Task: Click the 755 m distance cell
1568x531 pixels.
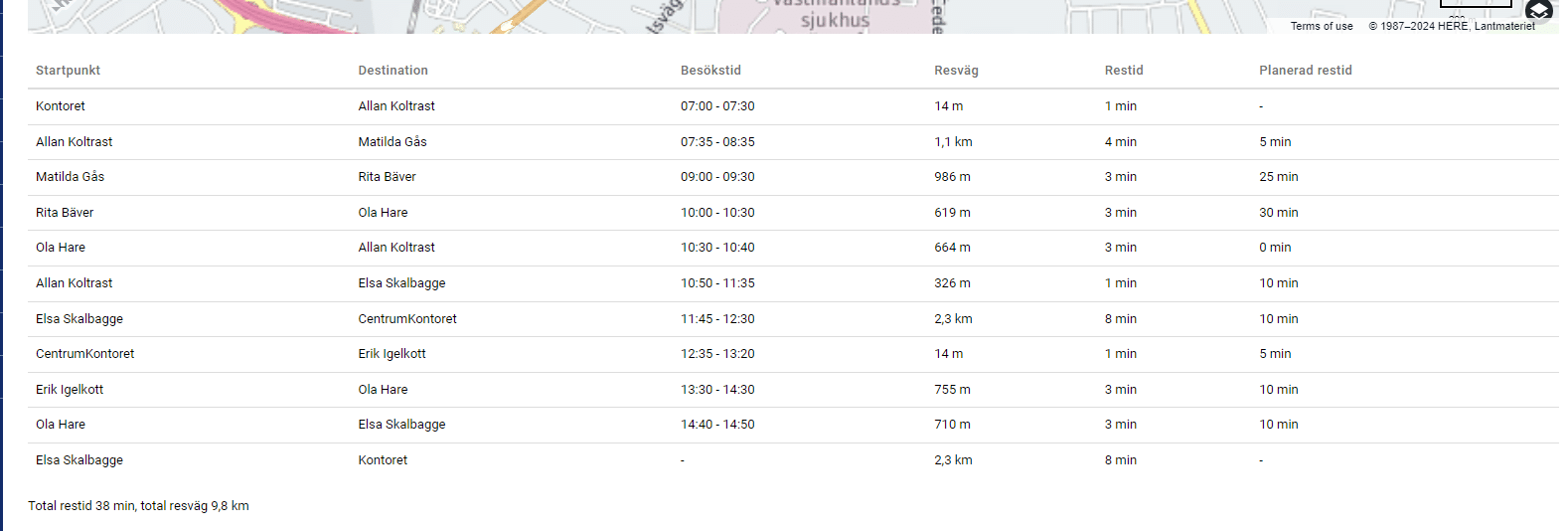Action: (952, 390)
